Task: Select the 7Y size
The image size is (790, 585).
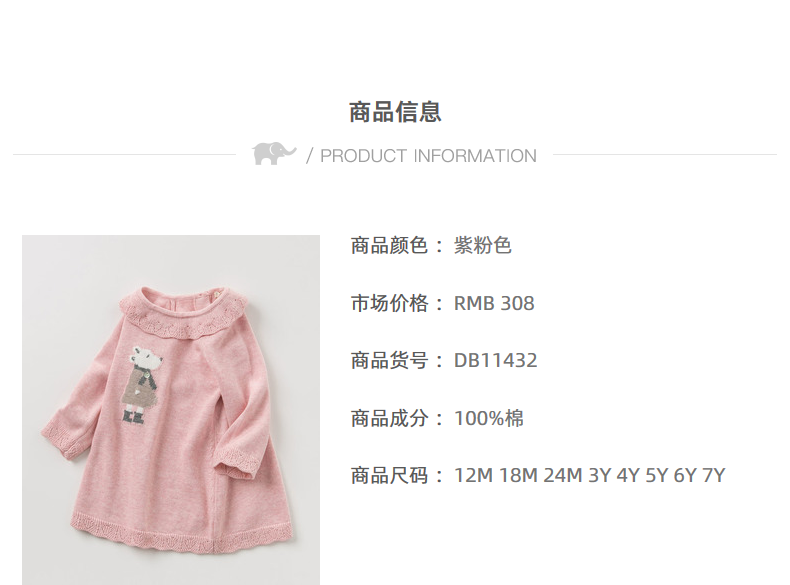Action: (x=714, y=476)
